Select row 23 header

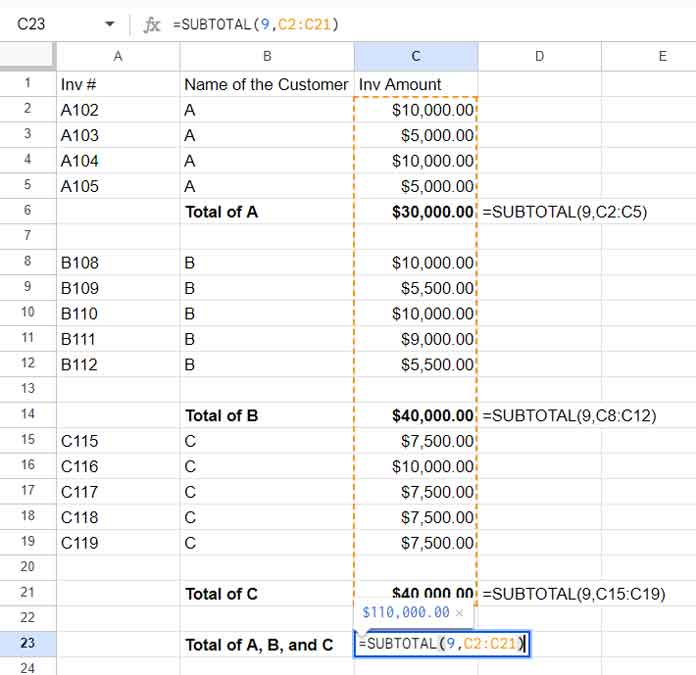click(28, 644)
